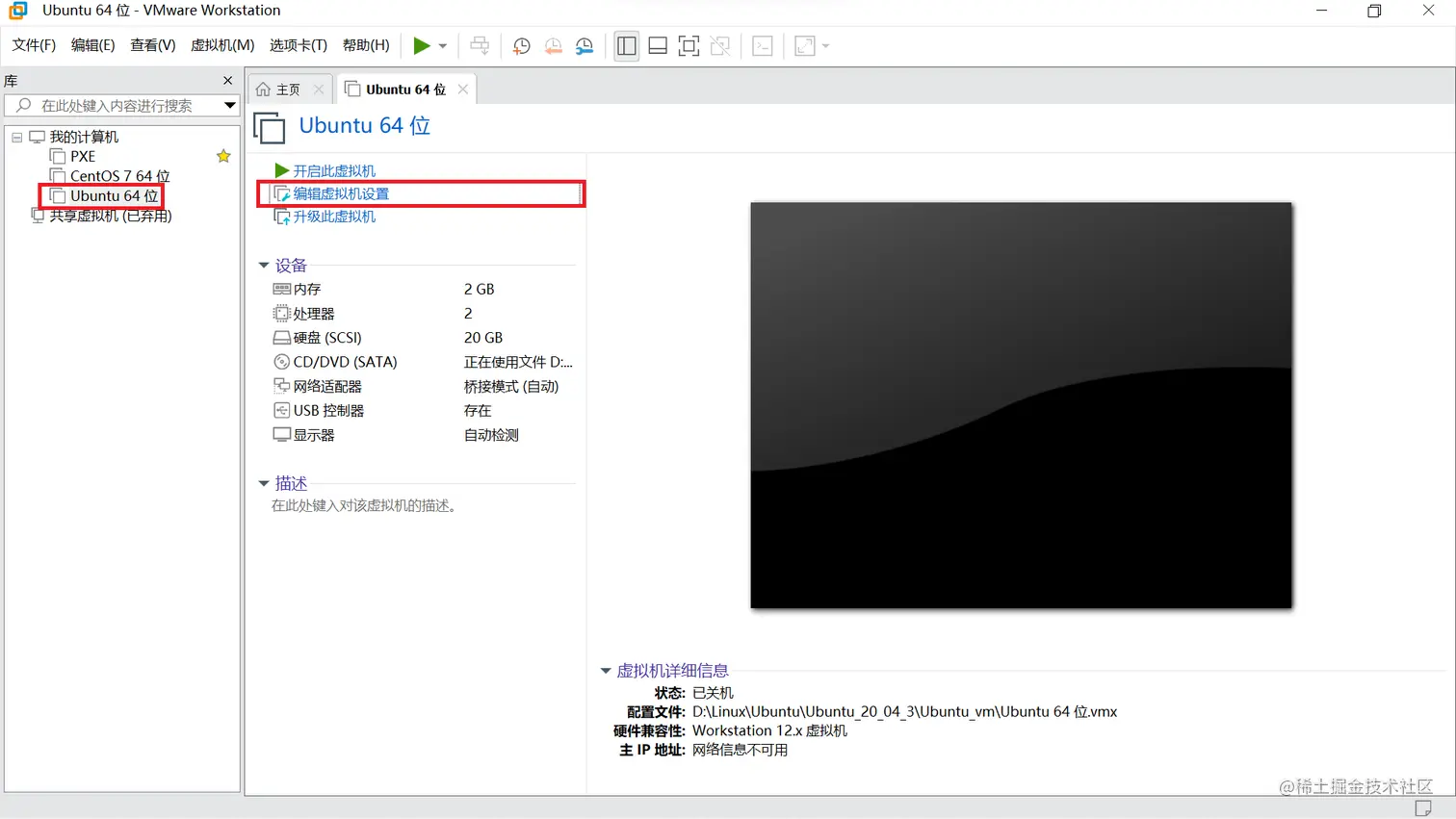Viewport: 1456px width, 819px height.
Task: Open the library search filter dropdown
Action: pyautogui.click(x=229, y=105)
